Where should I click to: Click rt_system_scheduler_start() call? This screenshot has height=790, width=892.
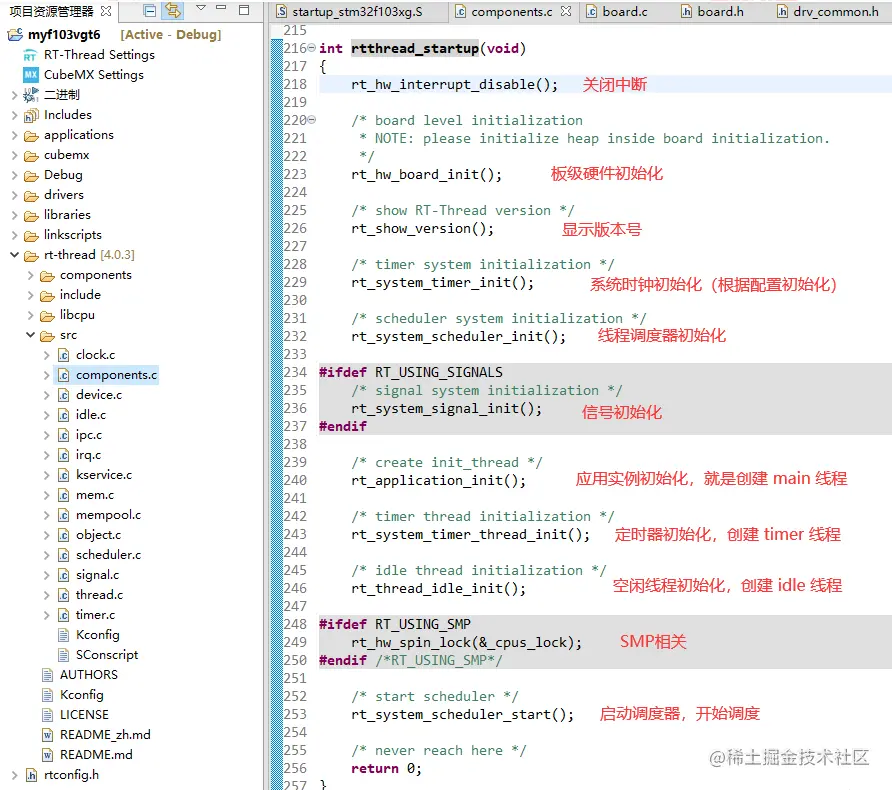[x=462, y=714]
